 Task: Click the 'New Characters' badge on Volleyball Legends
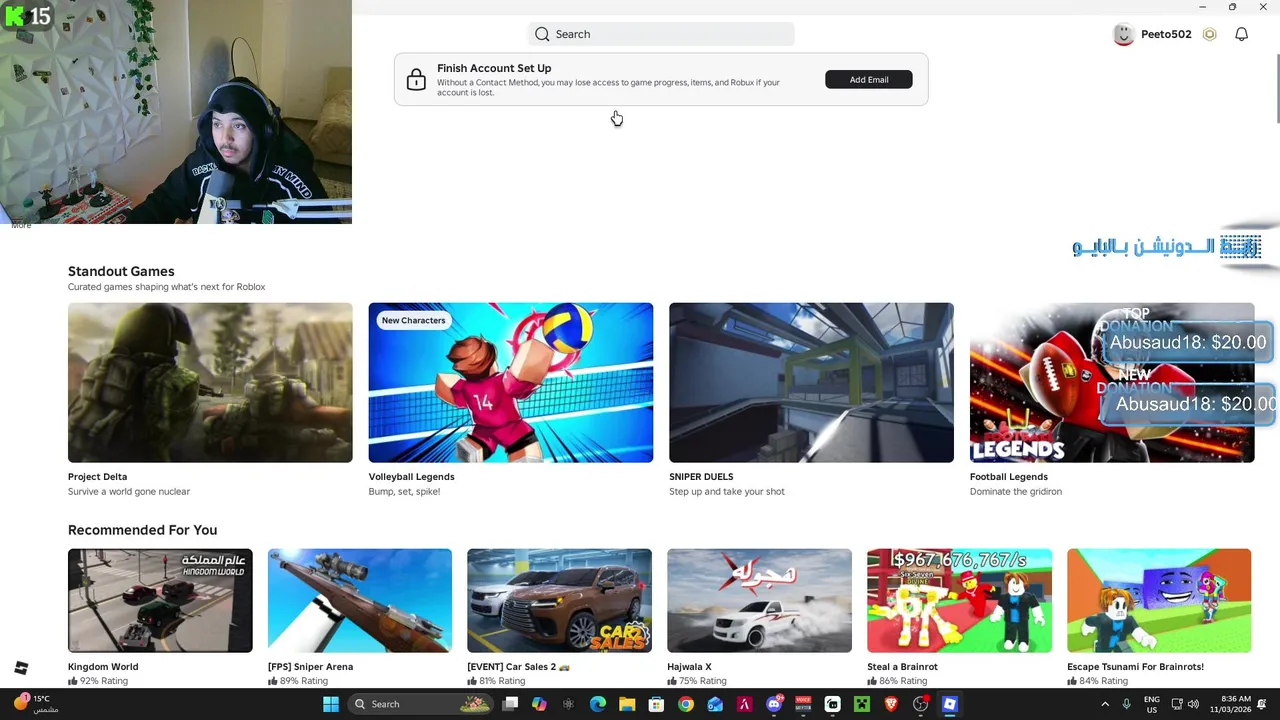click(413, 320)
